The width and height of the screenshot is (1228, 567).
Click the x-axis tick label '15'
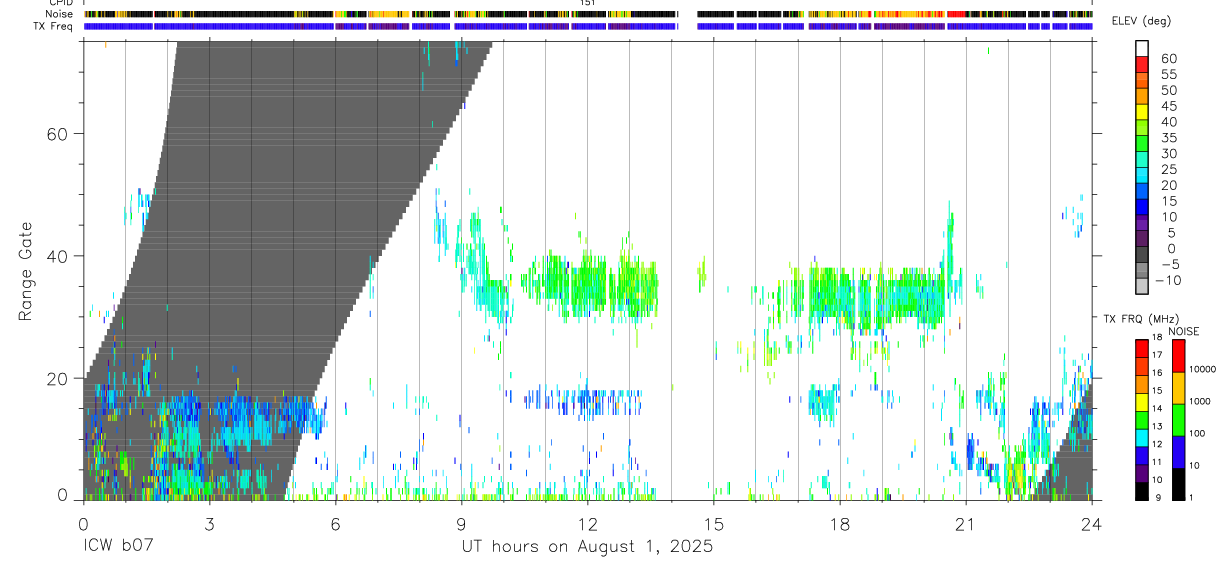pos(713,523)
